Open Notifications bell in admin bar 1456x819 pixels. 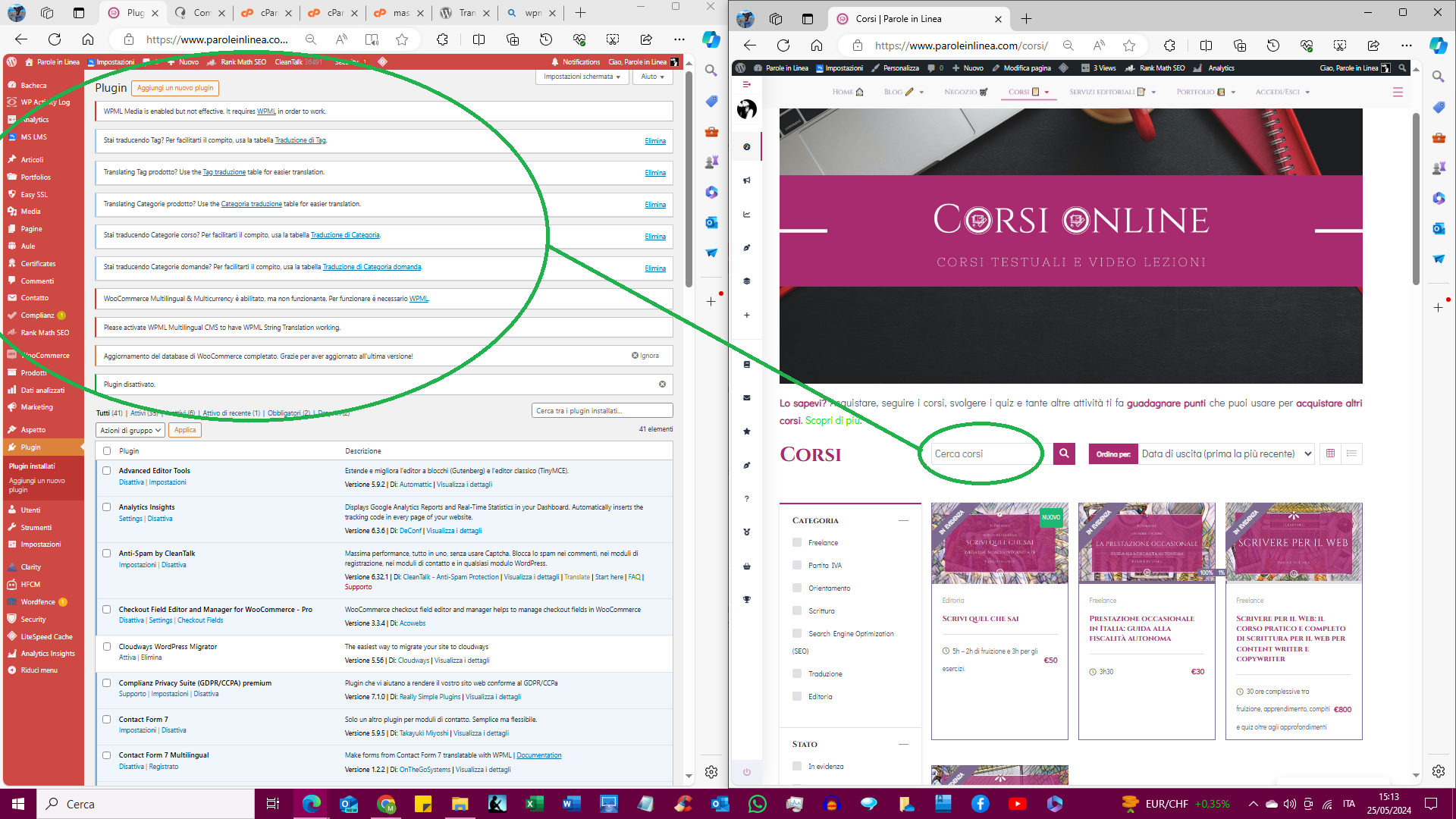(555, 62)
